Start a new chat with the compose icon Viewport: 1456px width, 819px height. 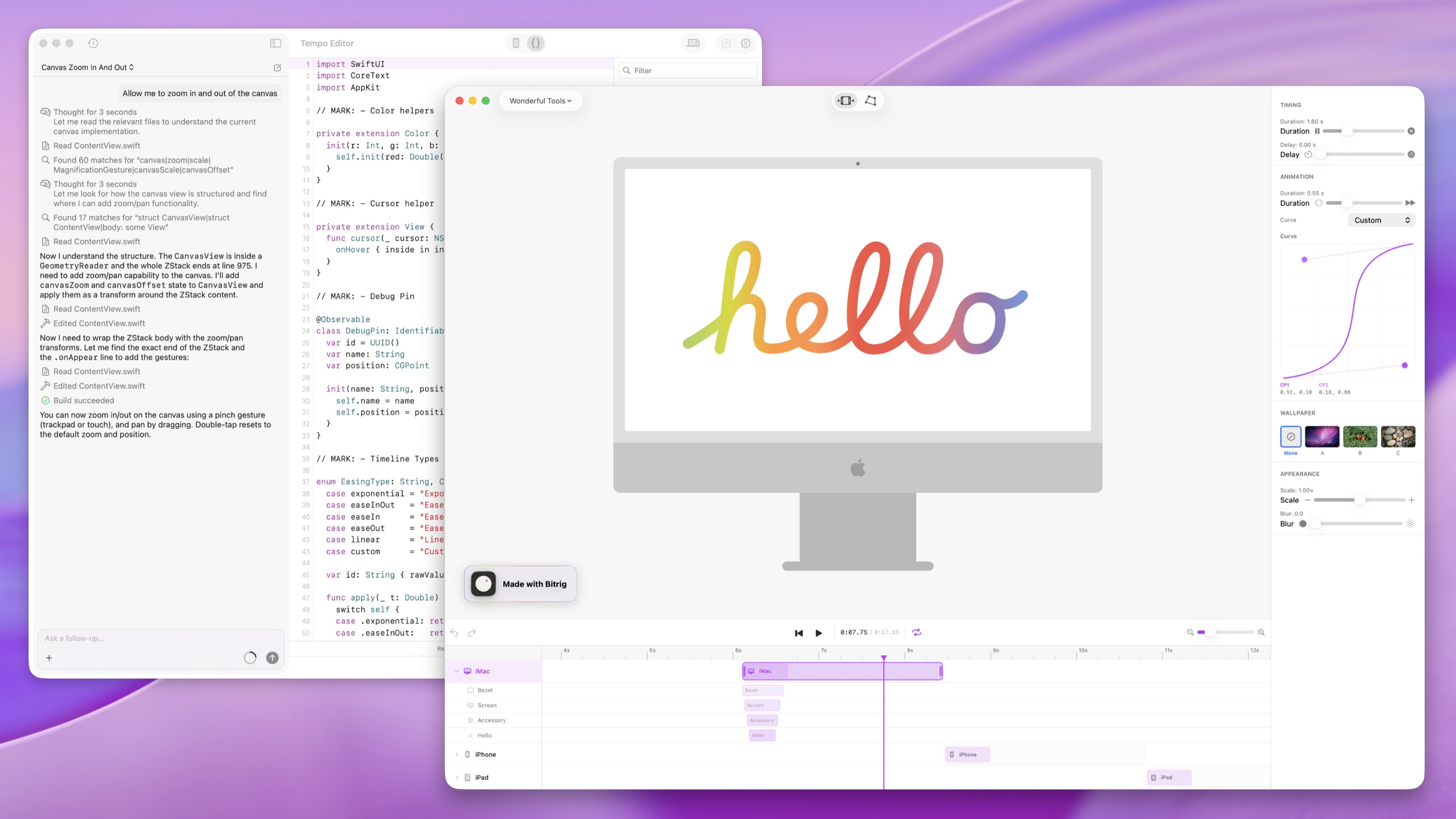pyautogui.click(x=277, y=67)
